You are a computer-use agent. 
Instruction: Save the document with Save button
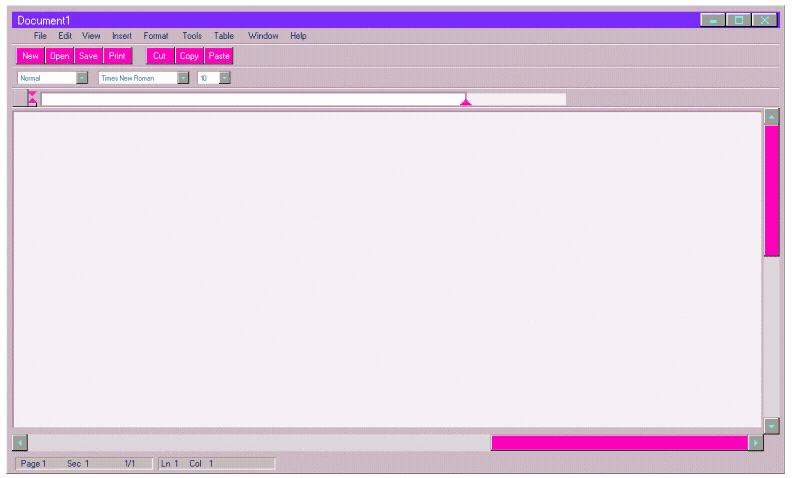tap(89, 56)
